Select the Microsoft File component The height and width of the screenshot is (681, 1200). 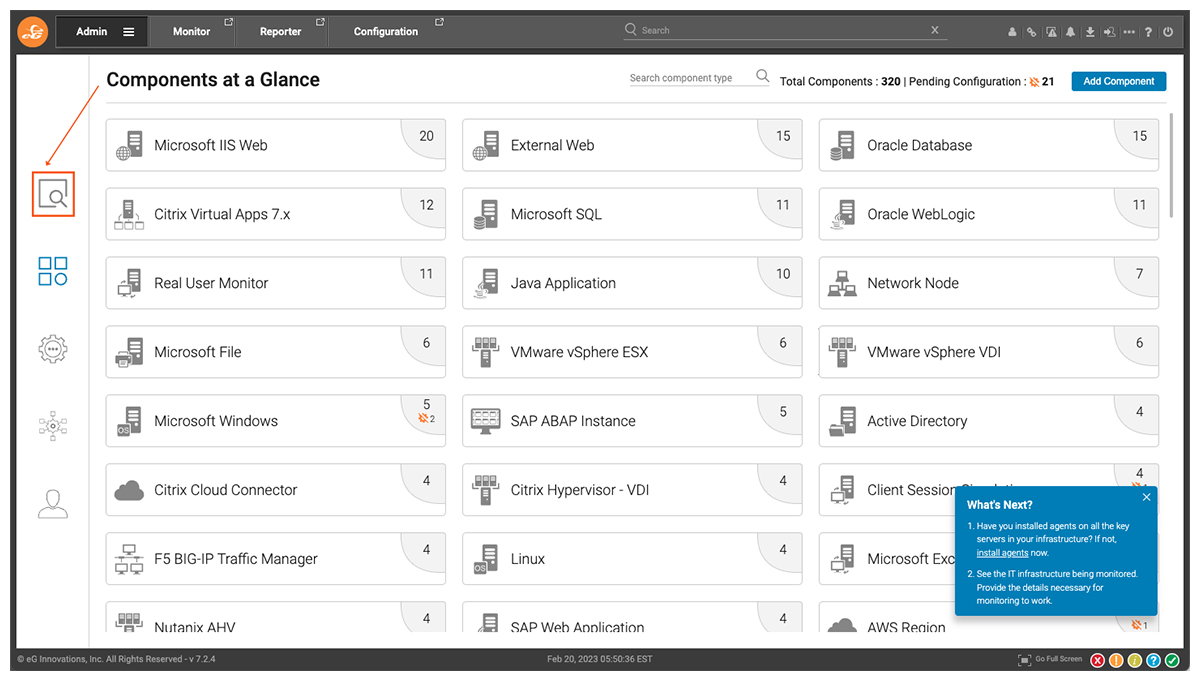[x=276, y=352]
